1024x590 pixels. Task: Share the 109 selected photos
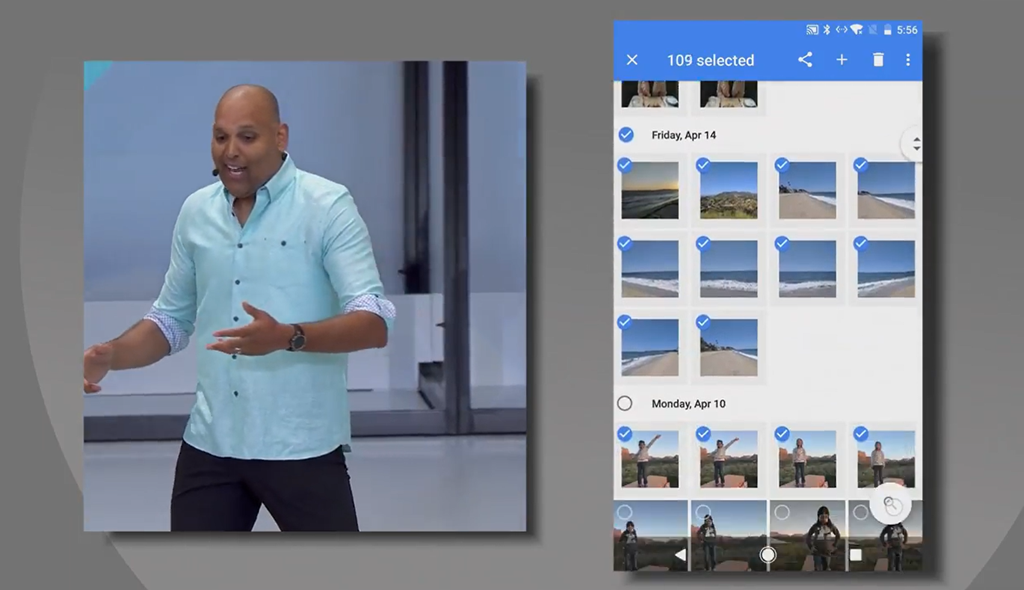pos(805,60)
